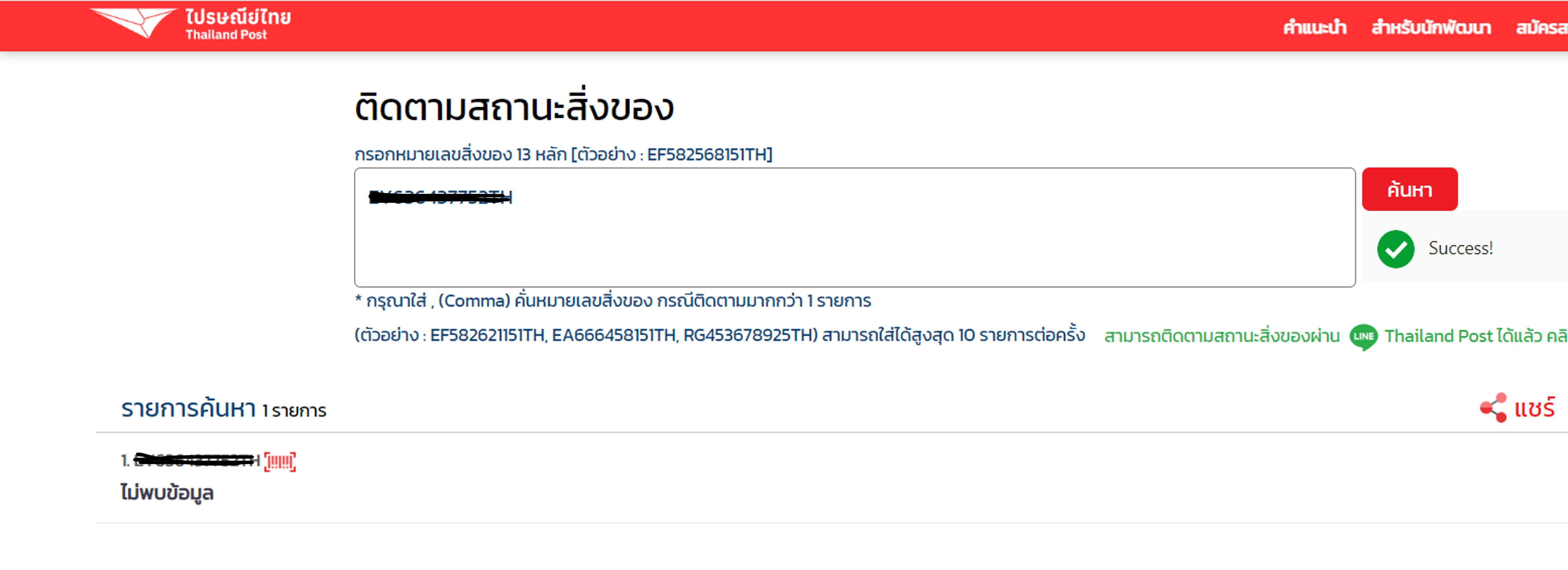Open the สมัครส... menu item in header
Screen dimensions: 1568x570
[1542, 27]
